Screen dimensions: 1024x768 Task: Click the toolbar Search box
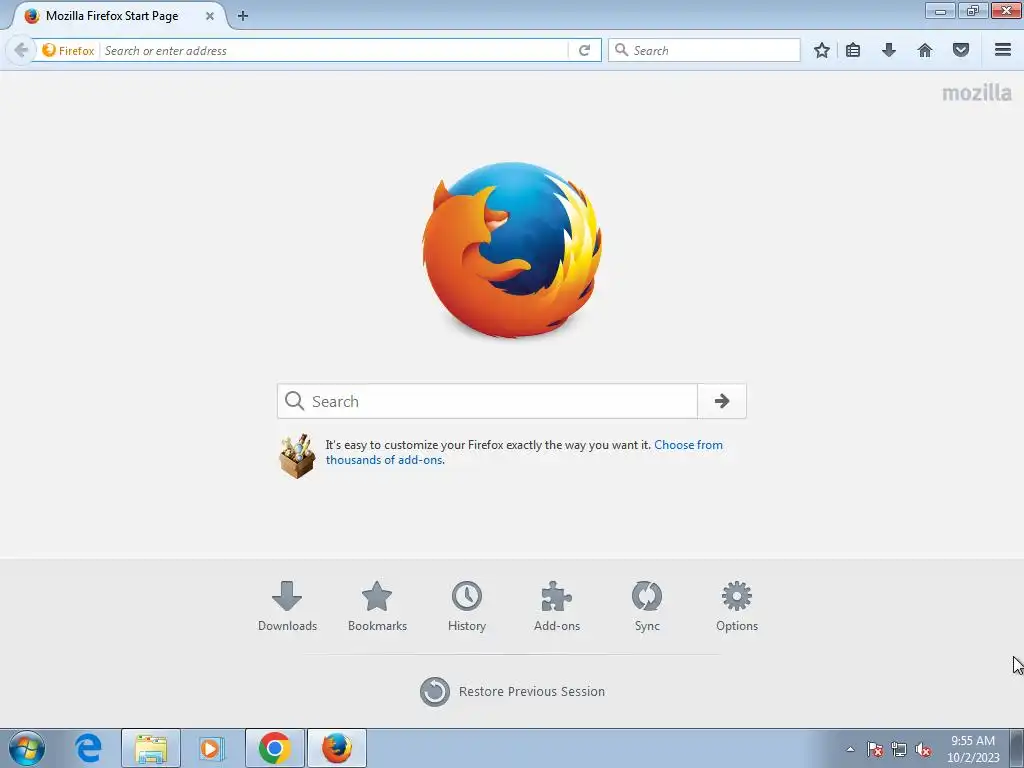point(704,50)
